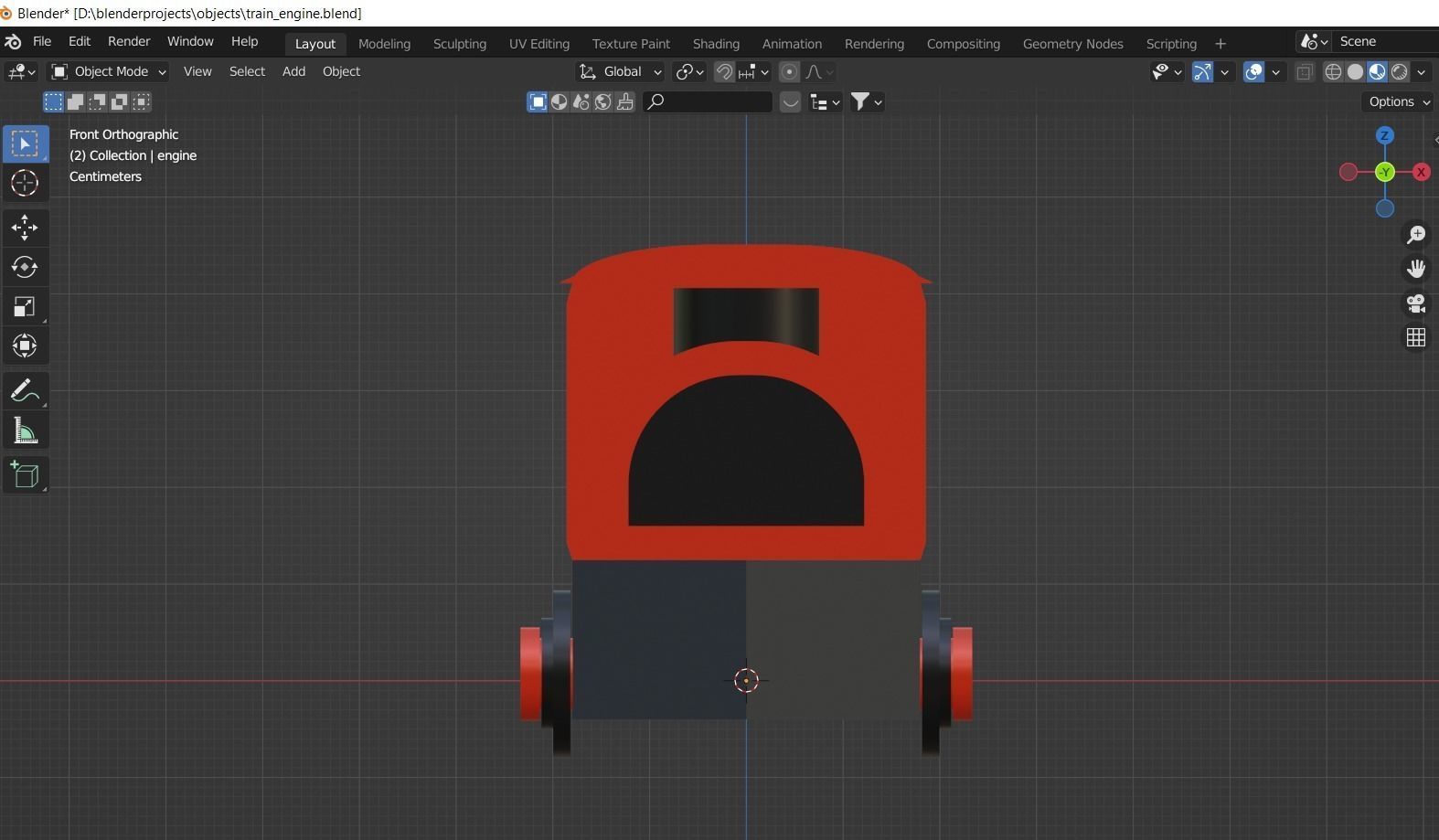Expand viewport shading options arrow
1439x840 pixels.
click(1421, 71)
